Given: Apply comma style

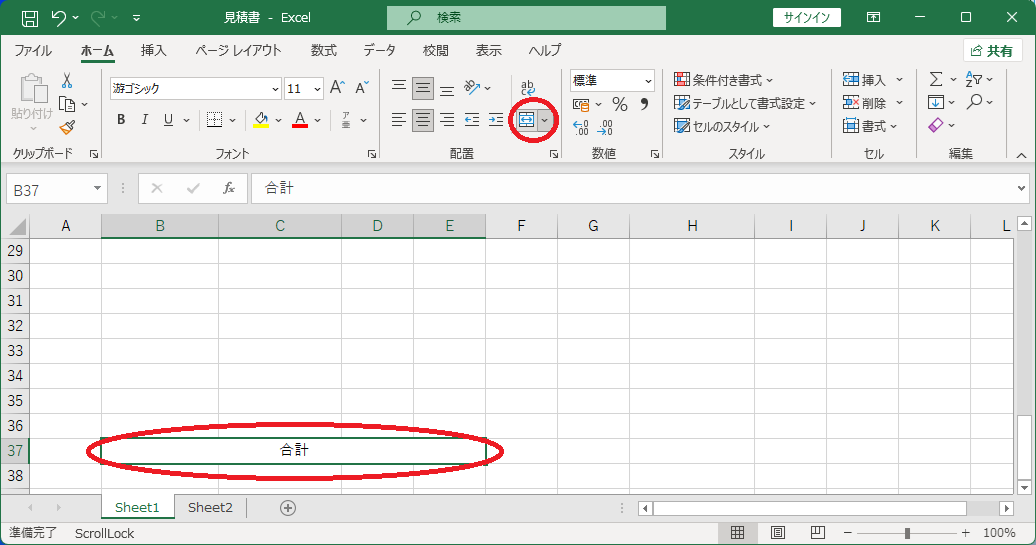Looking at the screenshot, I should (644, 104).
